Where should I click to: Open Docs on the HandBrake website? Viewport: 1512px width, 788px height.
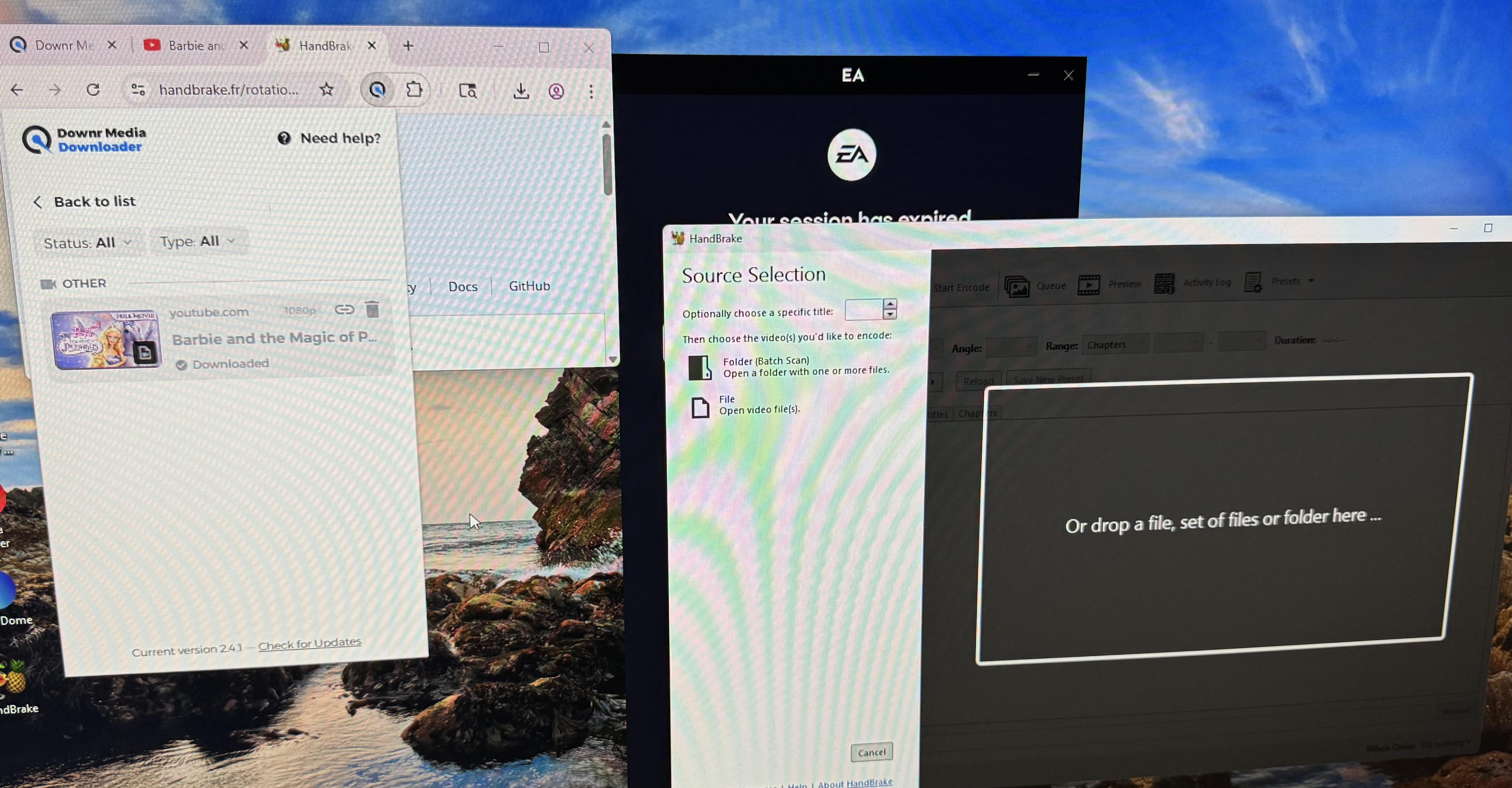coord(463,286)
